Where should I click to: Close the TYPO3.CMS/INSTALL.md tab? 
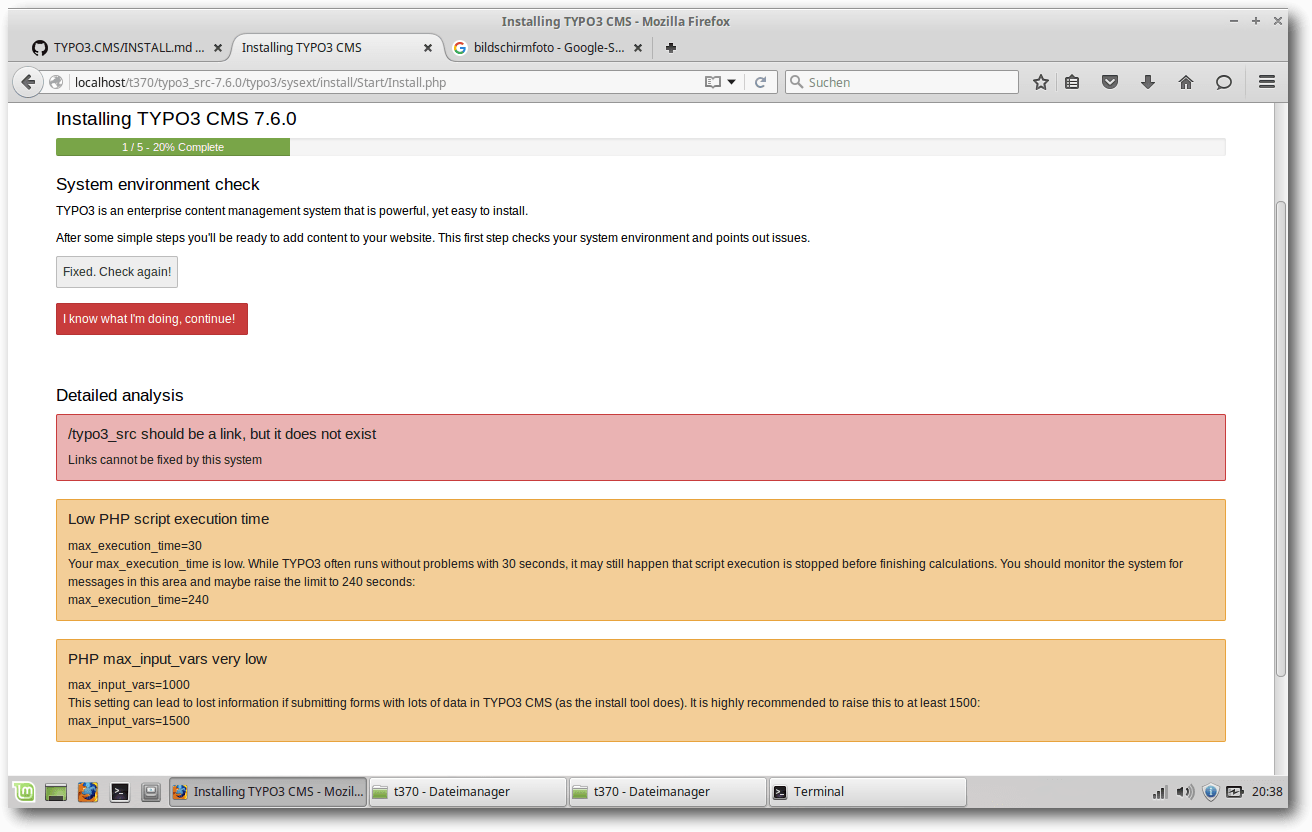point(218,47)
